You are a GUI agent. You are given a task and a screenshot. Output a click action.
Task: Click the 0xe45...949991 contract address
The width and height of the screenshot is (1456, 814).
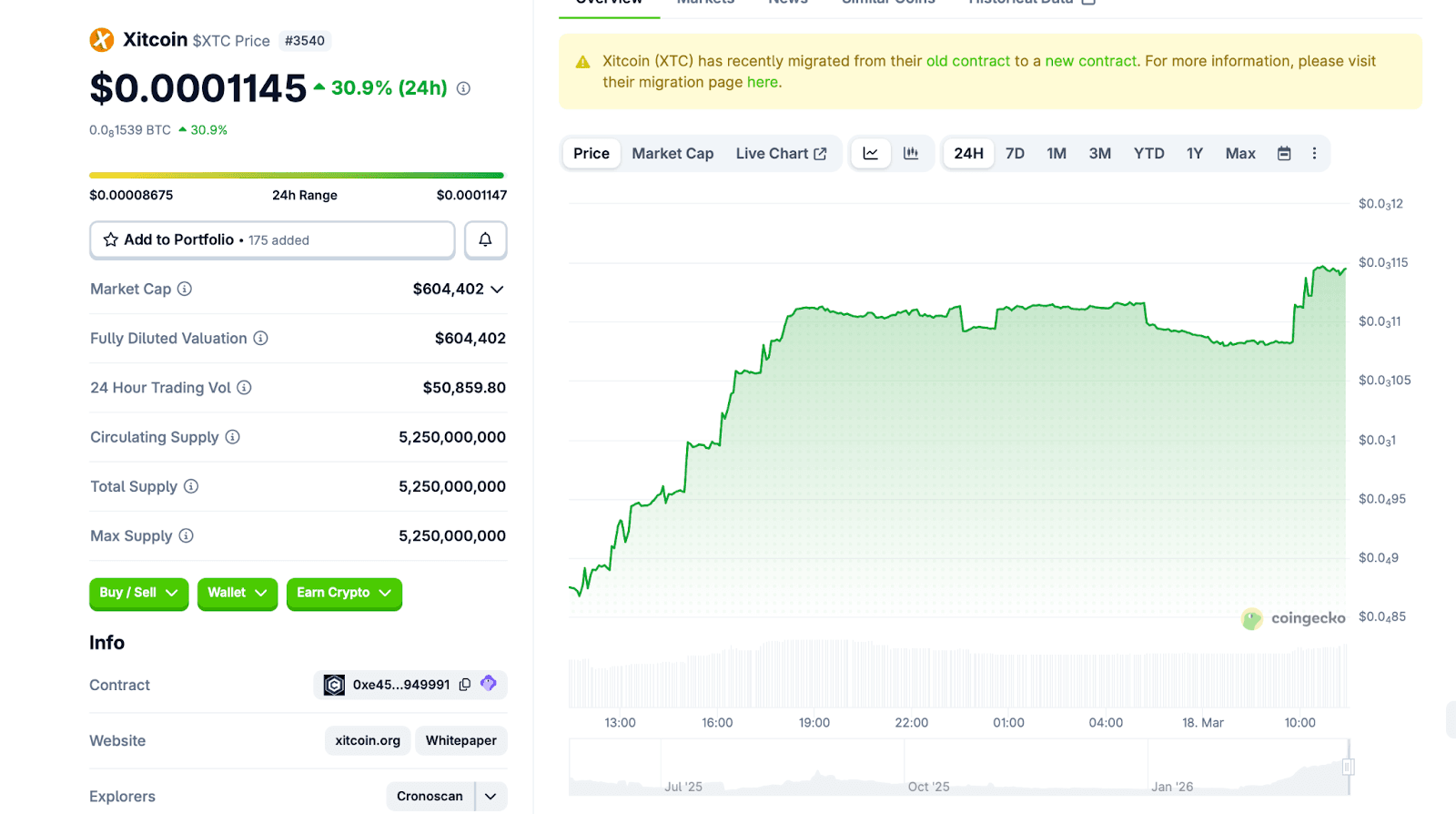[x=401, y=685]
